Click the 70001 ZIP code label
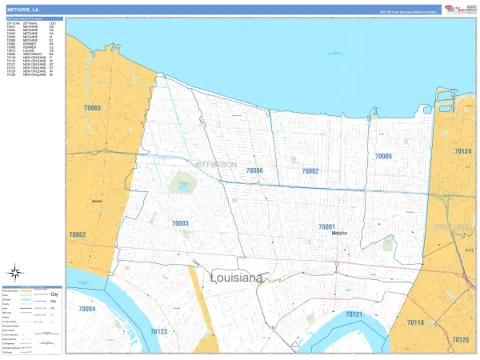 pyautogui.click(x=326, y=227)
